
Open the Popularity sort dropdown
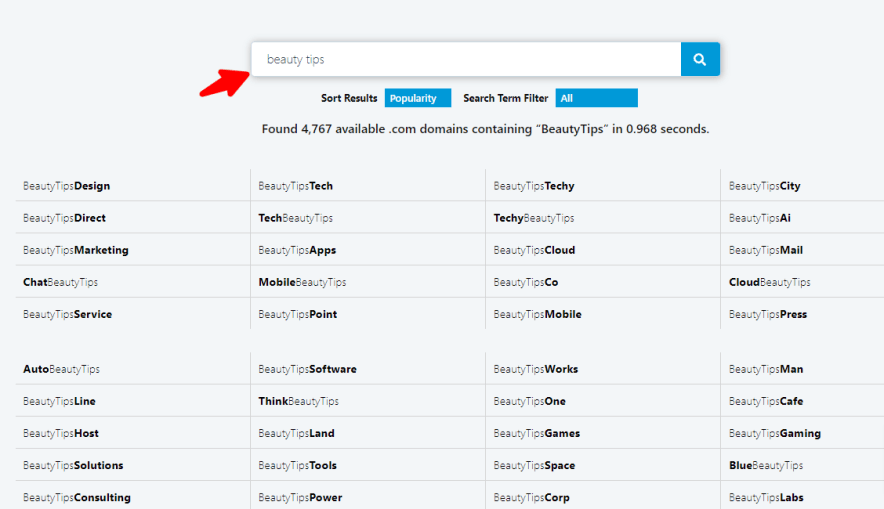pyautogui.click(x=418, y=98)
